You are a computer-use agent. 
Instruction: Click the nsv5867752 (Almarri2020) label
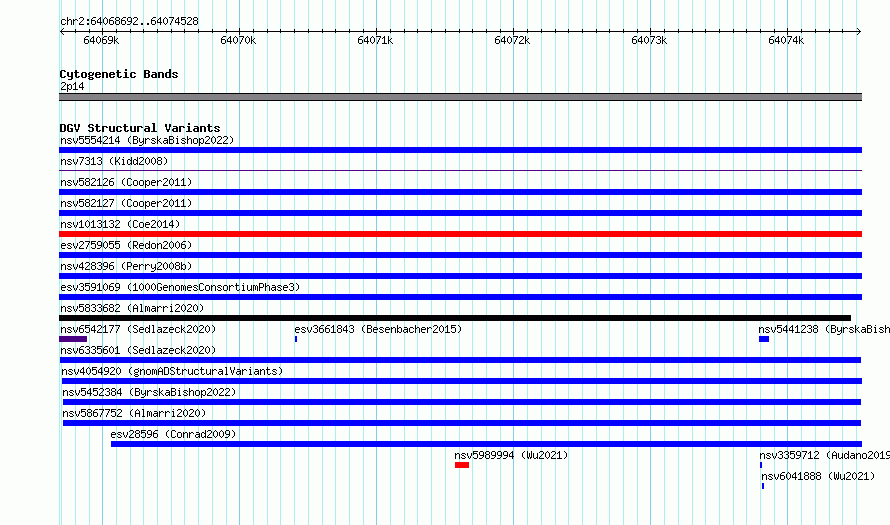tap(135, 413)
